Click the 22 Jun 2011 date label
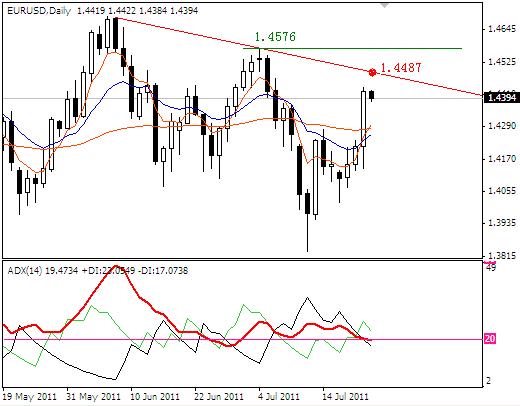This screenshot has width=520, height=406. coord(219,397)
